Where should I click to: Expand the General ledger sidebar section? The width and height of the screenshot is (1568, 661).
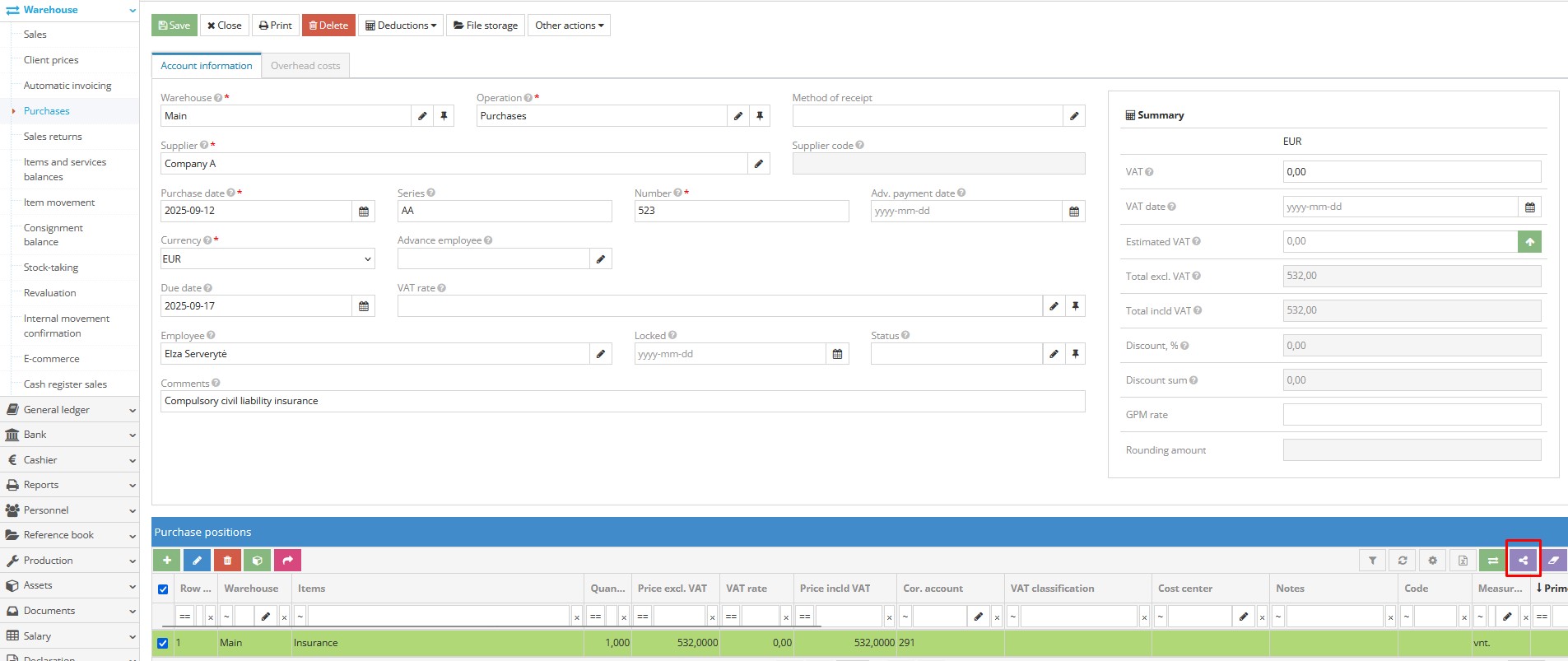70,410
